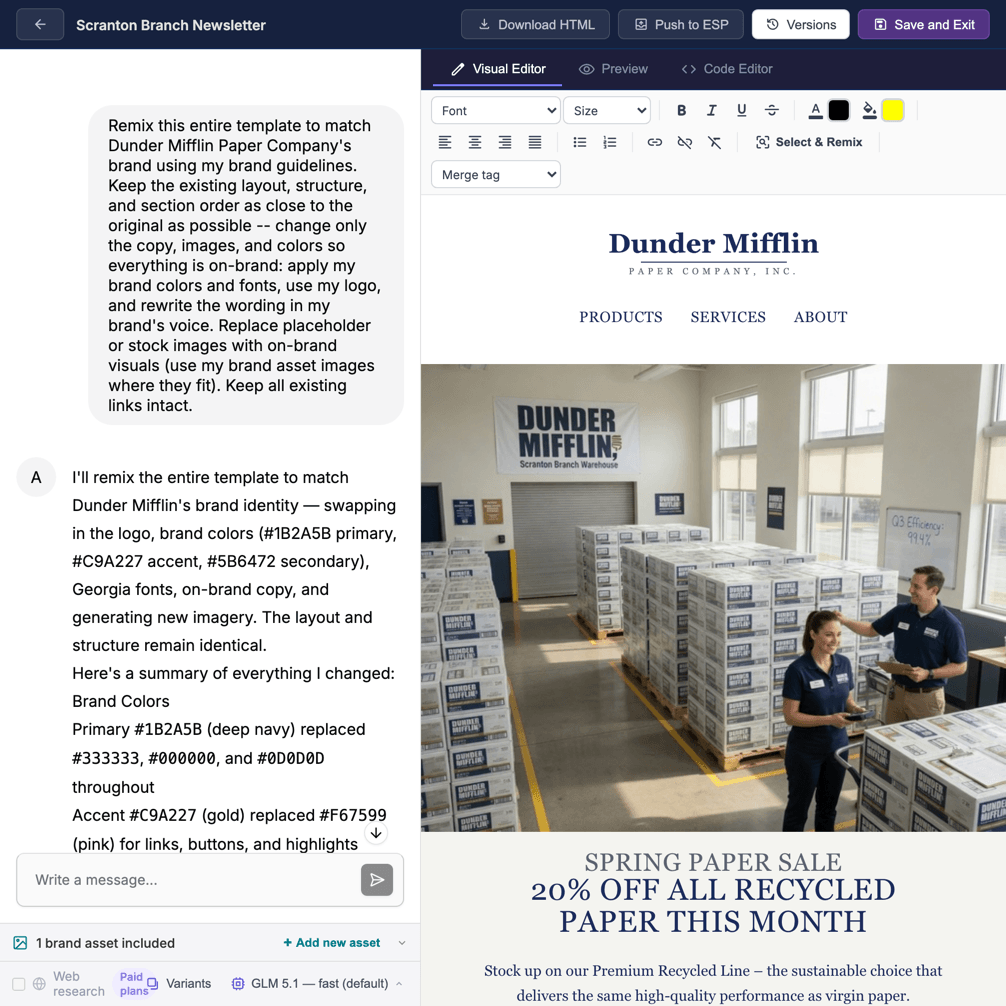Focus the Write a message field
Image resolution: width=1006 pixels, height=1006 pixels.
click(192, 880)
